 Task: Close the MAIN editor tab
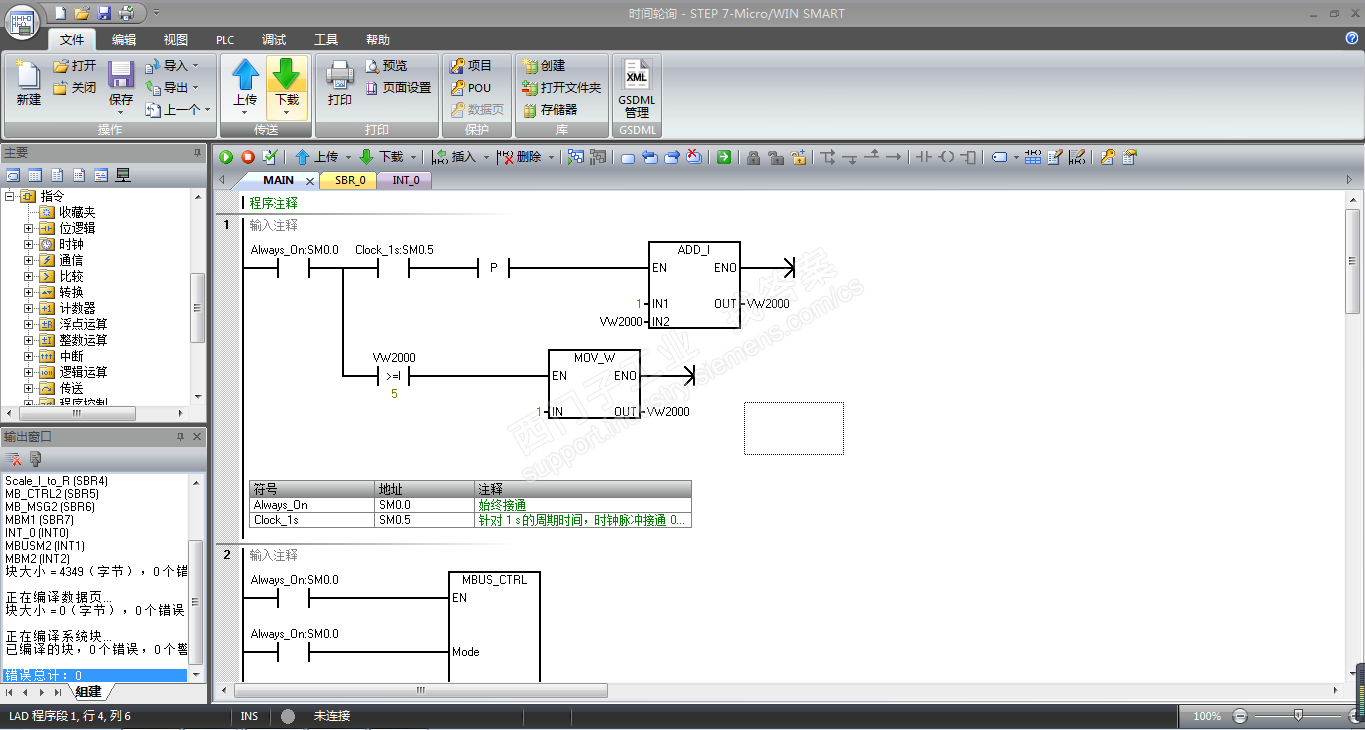[x=310, y=181]
